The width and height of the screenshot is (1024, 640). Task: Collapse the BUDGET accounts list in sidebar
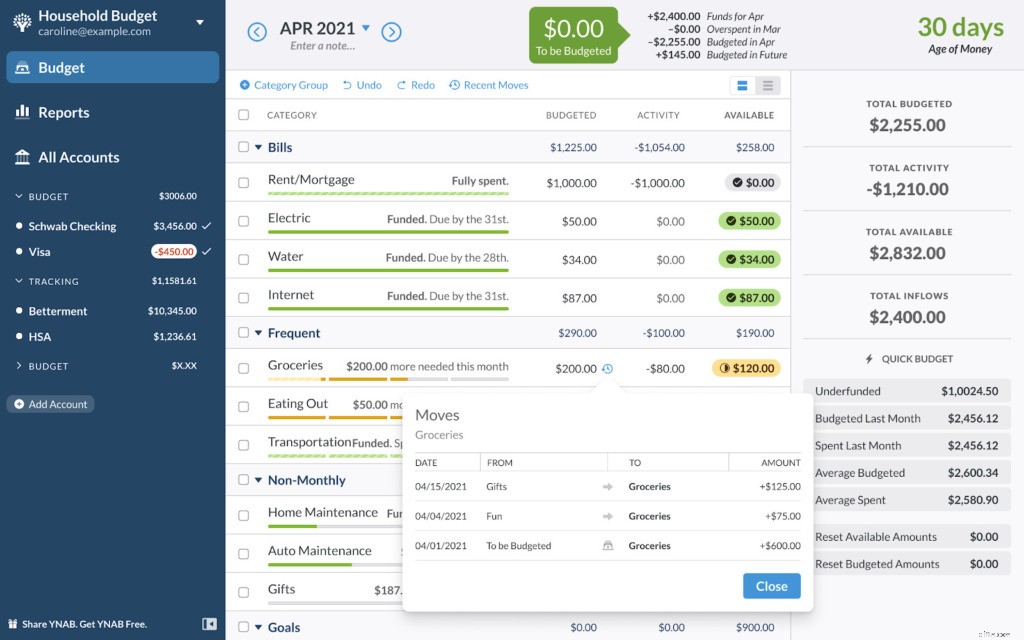[20, 196]
